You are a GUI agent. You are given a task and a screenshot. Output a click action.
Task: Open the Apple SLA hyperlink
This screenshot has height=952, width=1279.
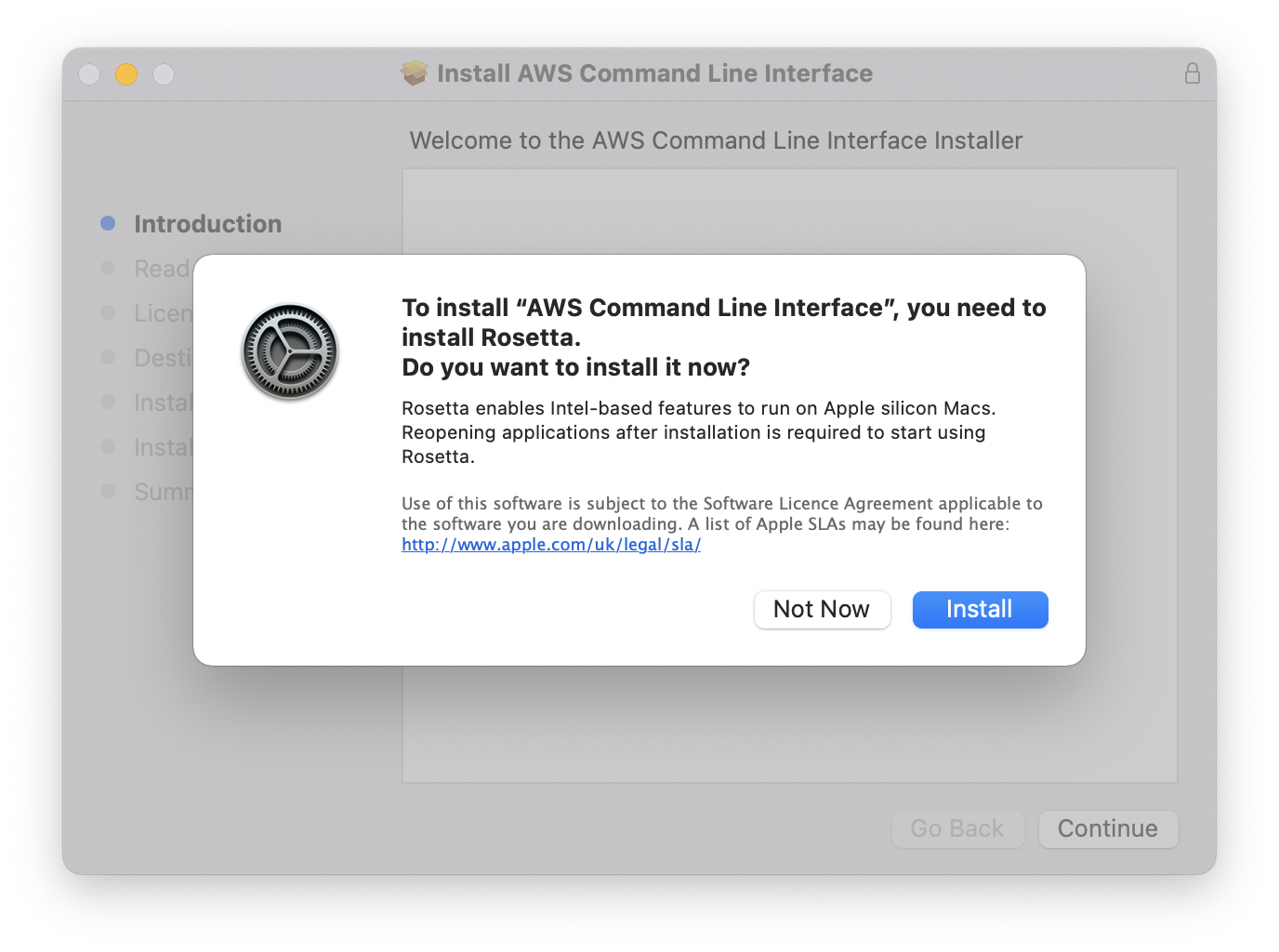click(550, 544)
